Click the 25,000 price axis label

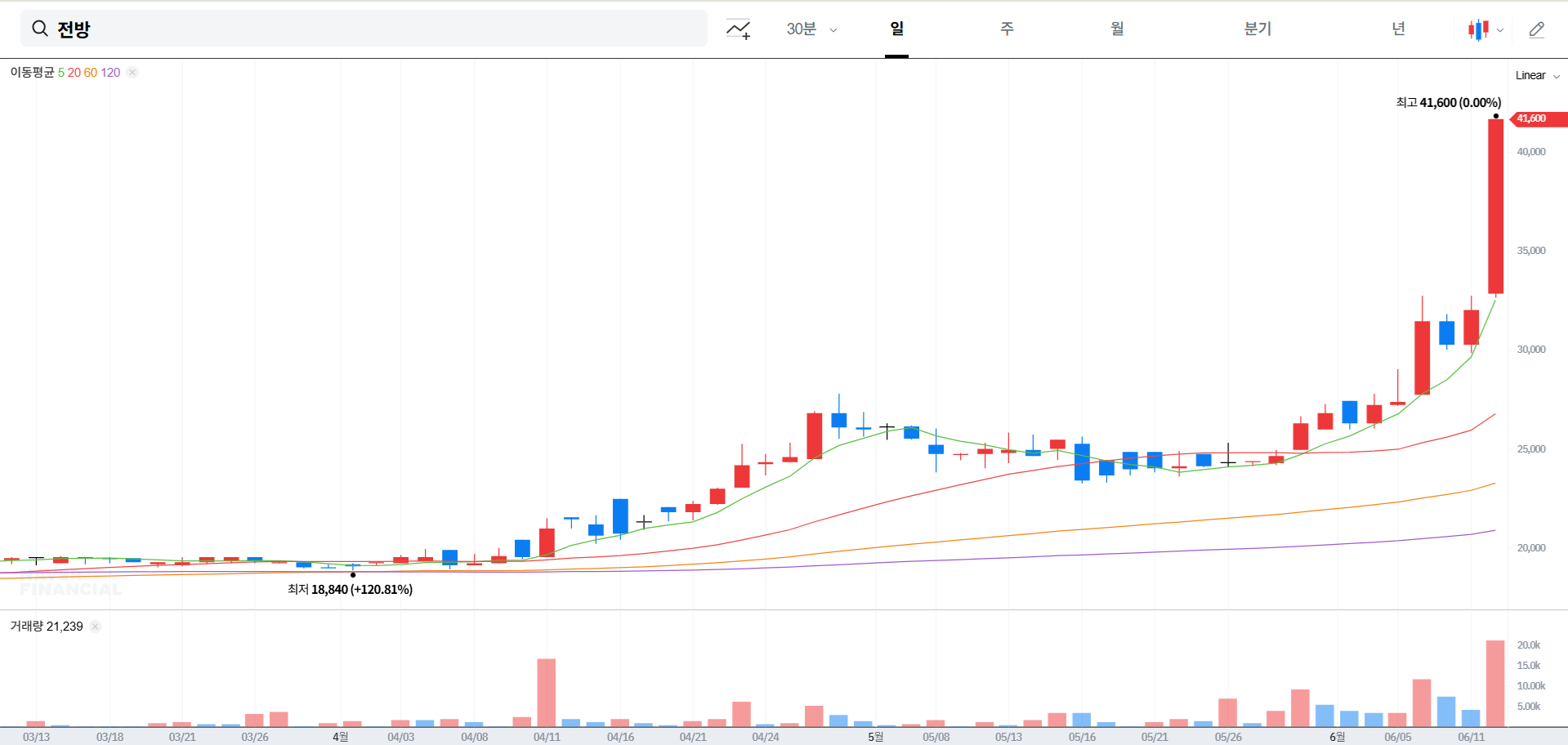pyautogui.click(x=1531, y=449)
